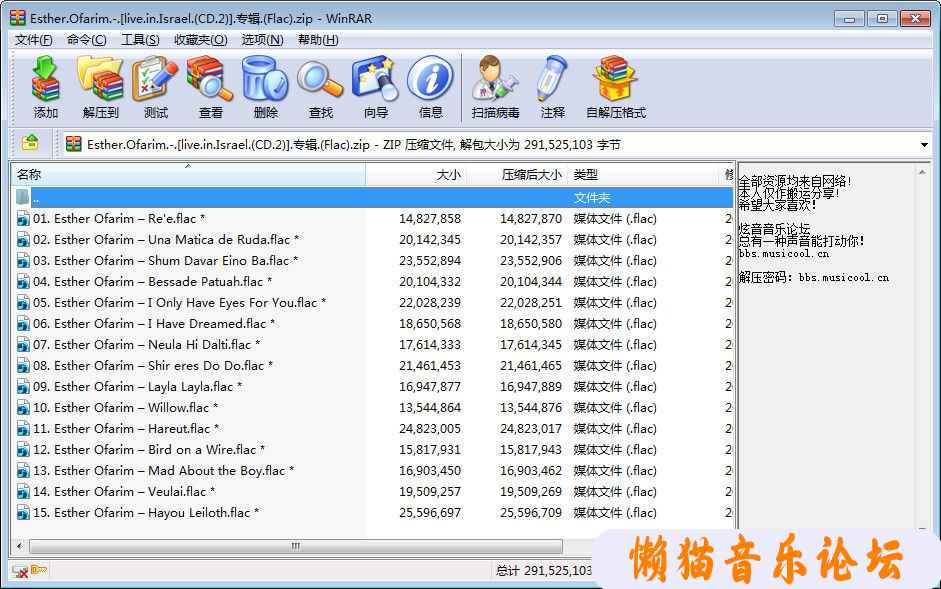Click password text 解压密码: bbs.musicool.cn
Screen dimensions: 941x589
pyautogui.click(x=814, y=277)
